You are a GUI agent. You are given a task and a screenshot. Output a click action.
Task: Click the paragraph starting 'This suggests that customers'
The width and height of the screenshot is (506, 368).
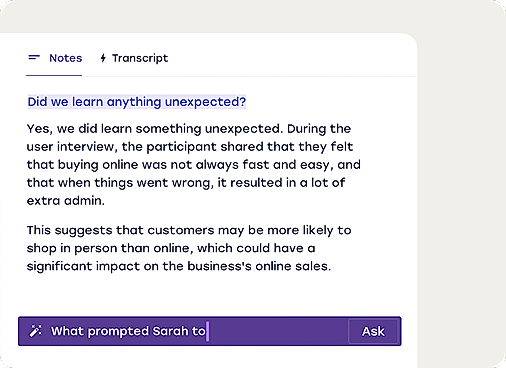pyautogui.click(x=189, y=248)
